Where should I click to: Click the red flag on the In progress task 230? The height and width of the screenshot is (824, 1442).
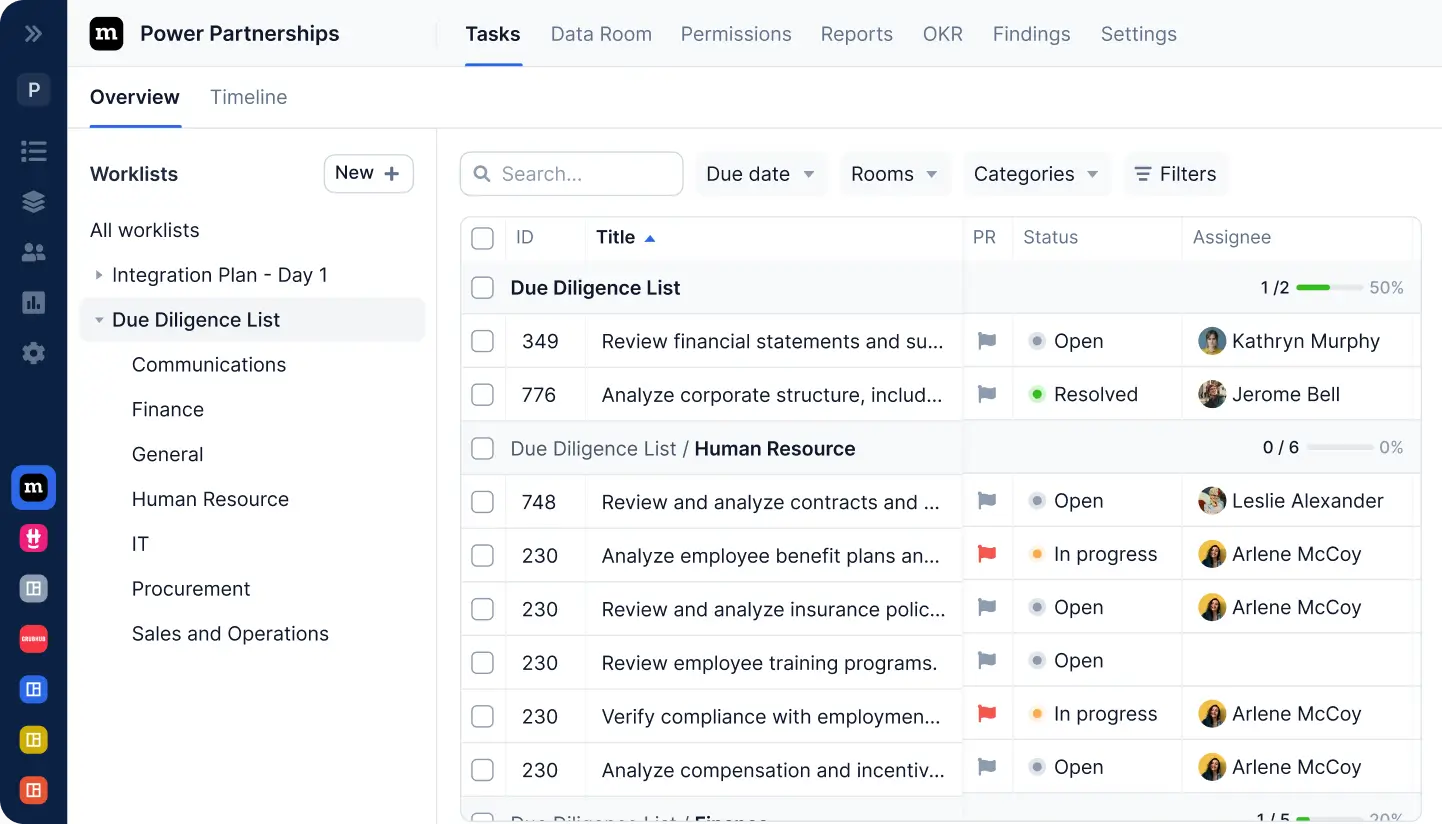click(986, 554)
